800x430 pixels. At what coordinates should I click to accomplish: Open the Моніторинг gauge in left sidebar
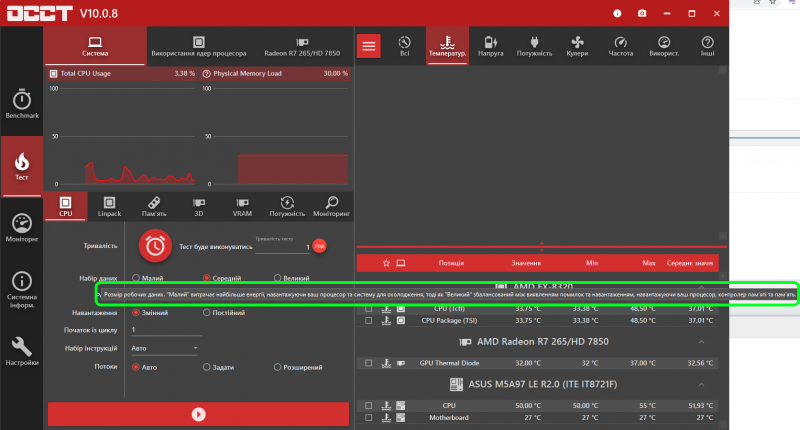pos(21,227)
